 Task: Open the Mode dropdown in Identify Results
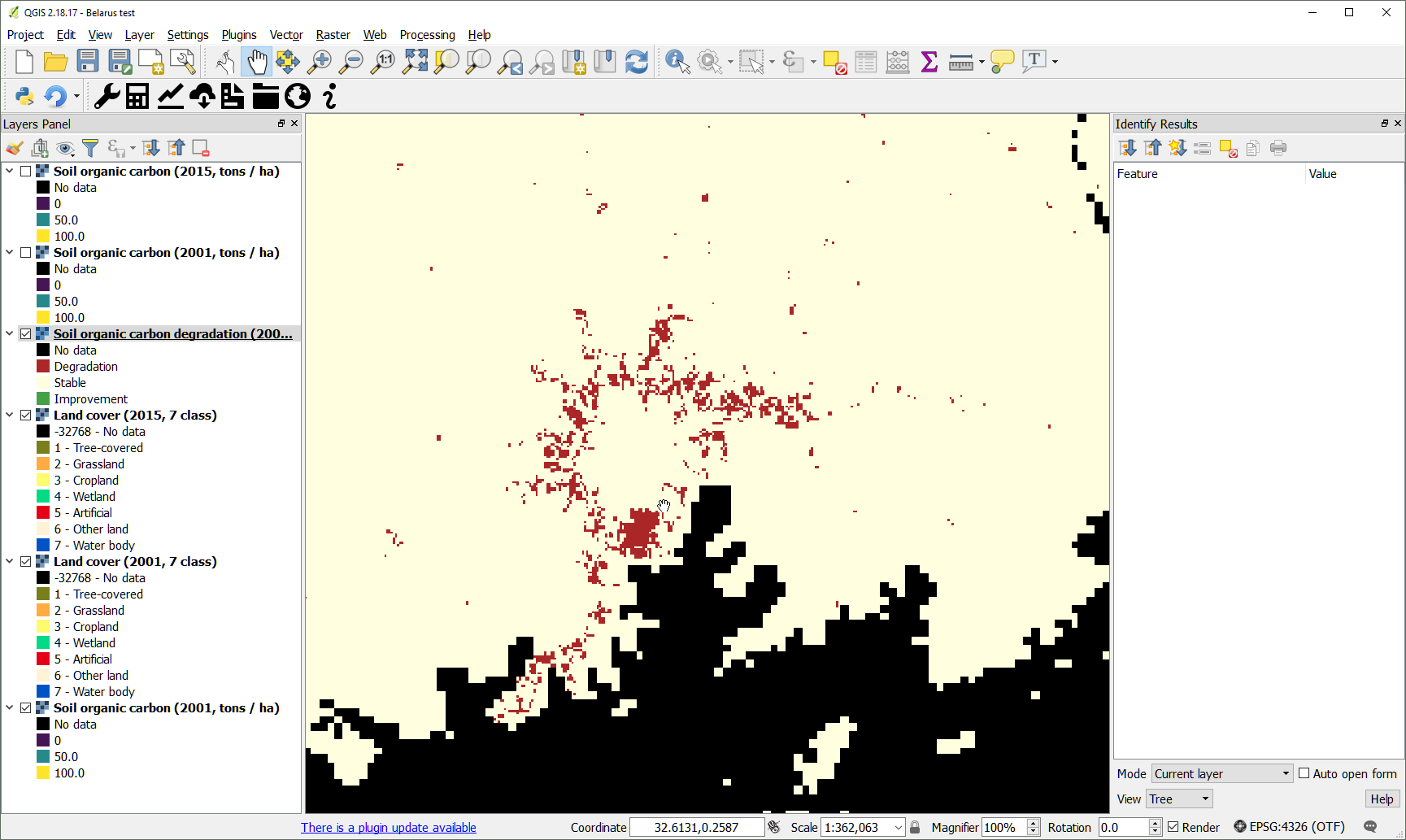pos(1221,773)
